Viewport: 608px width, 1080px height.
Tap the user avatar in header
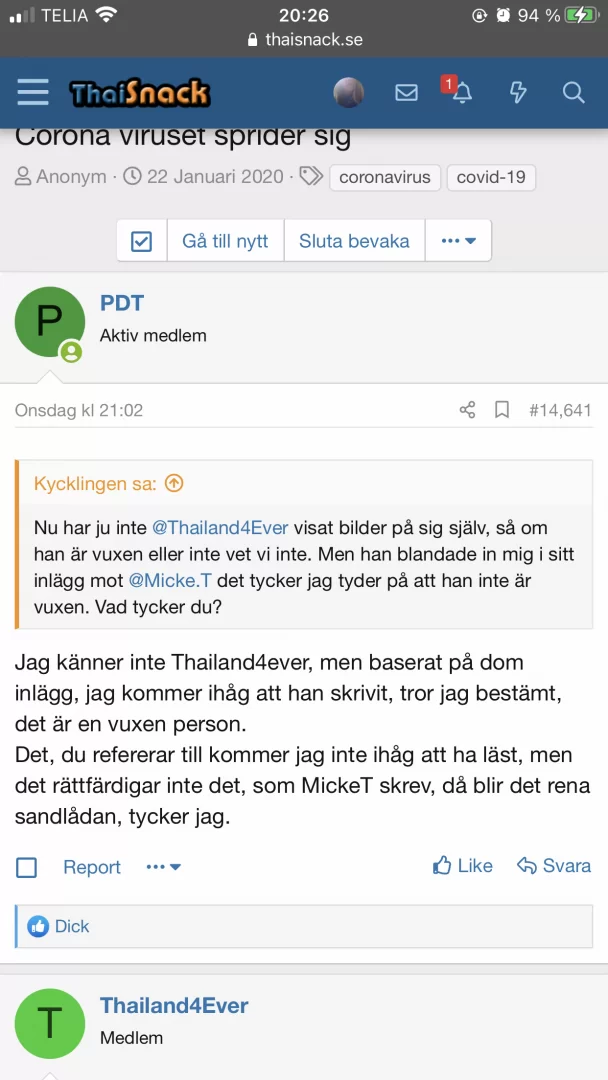348,93
